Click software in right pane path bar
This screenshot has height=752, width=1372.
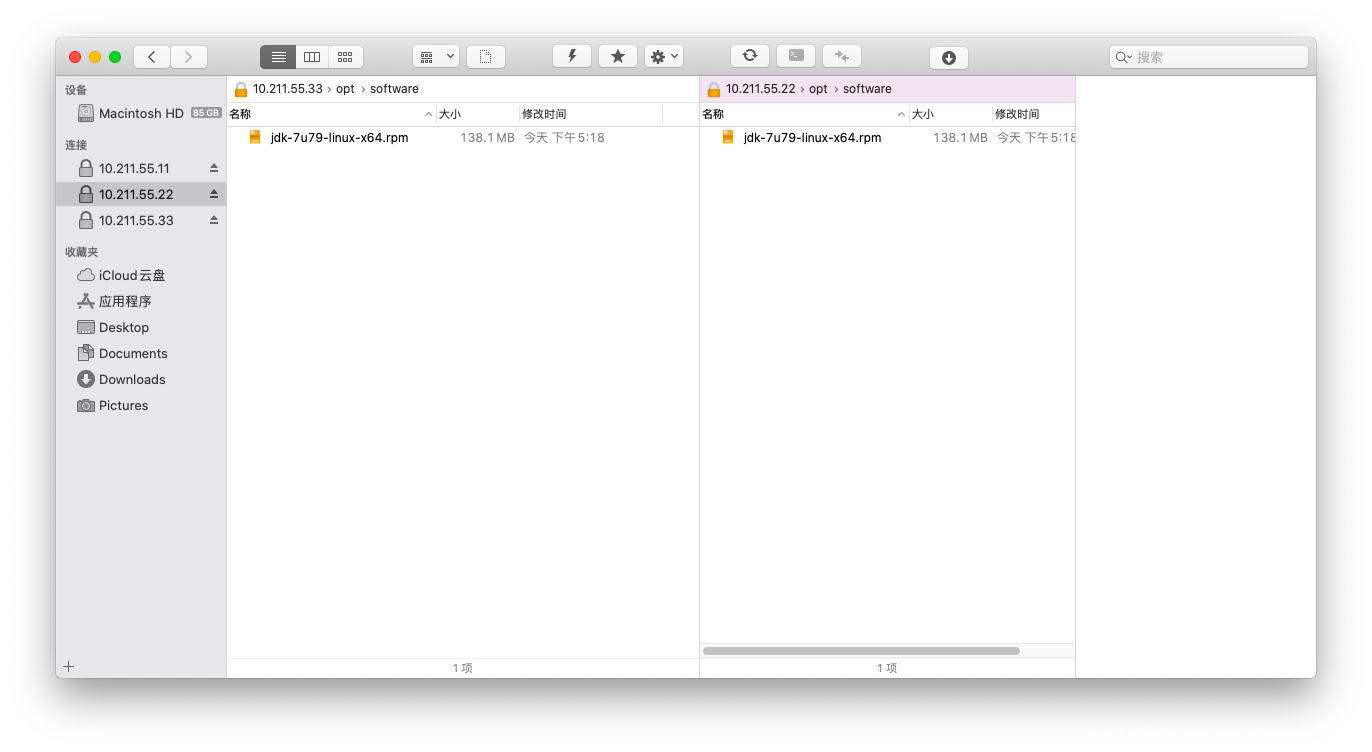tap(867, 89)
